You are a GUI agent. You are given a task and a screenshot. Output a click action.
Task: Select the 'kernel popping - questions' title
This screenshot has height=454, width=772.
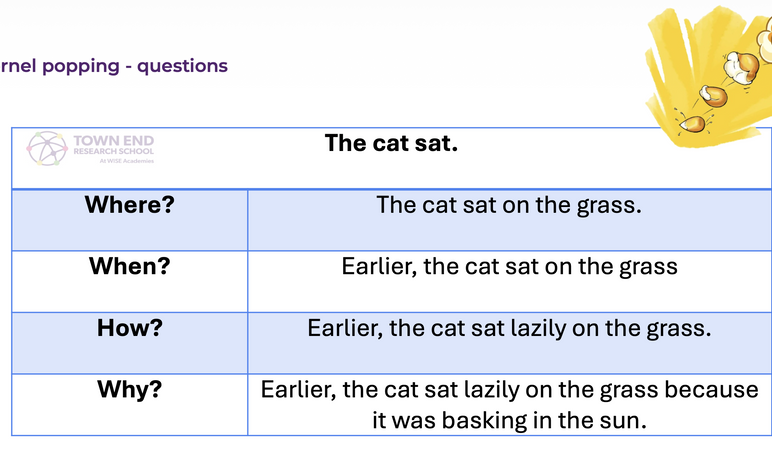pyautogui.click(x=114, y=65)
